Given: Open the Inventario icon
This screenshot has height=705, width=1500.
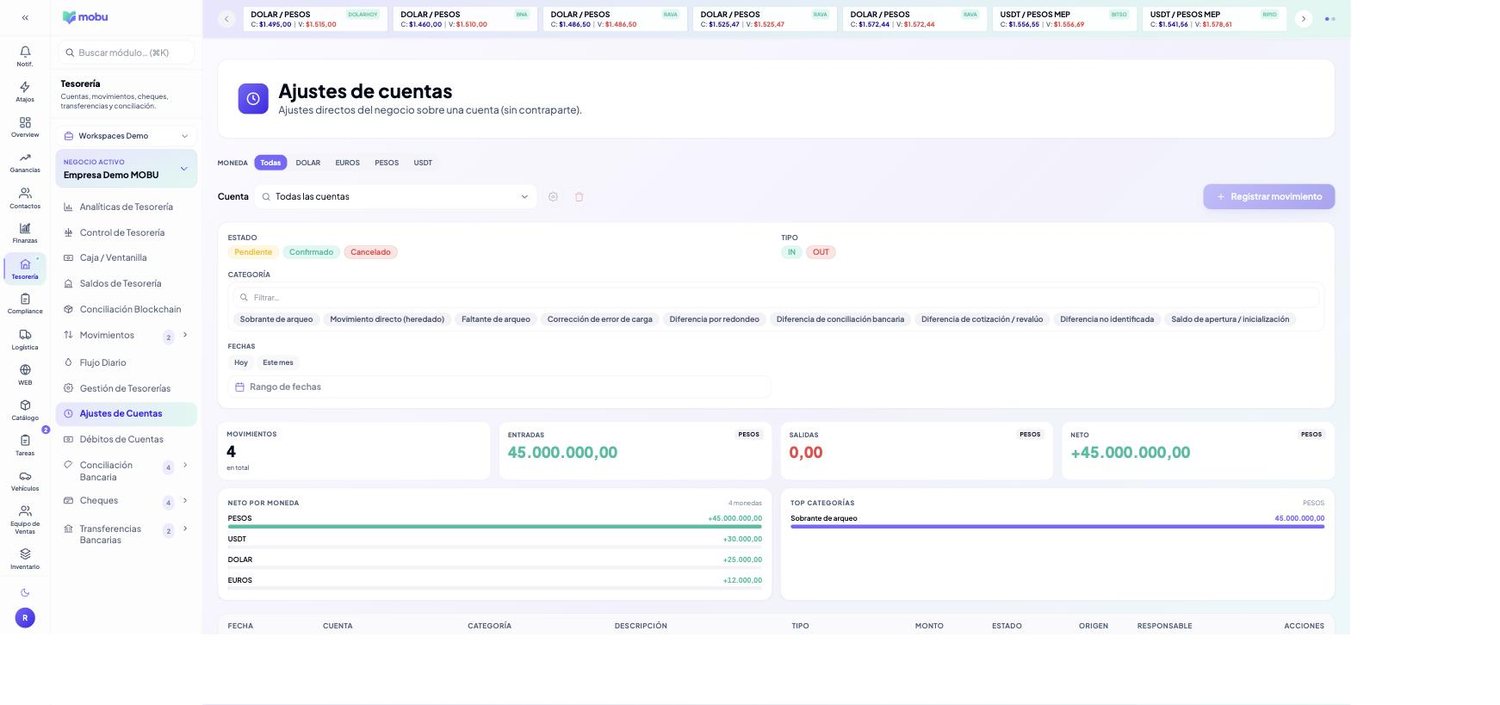Looking at the screenshot, I should point(25,554).
